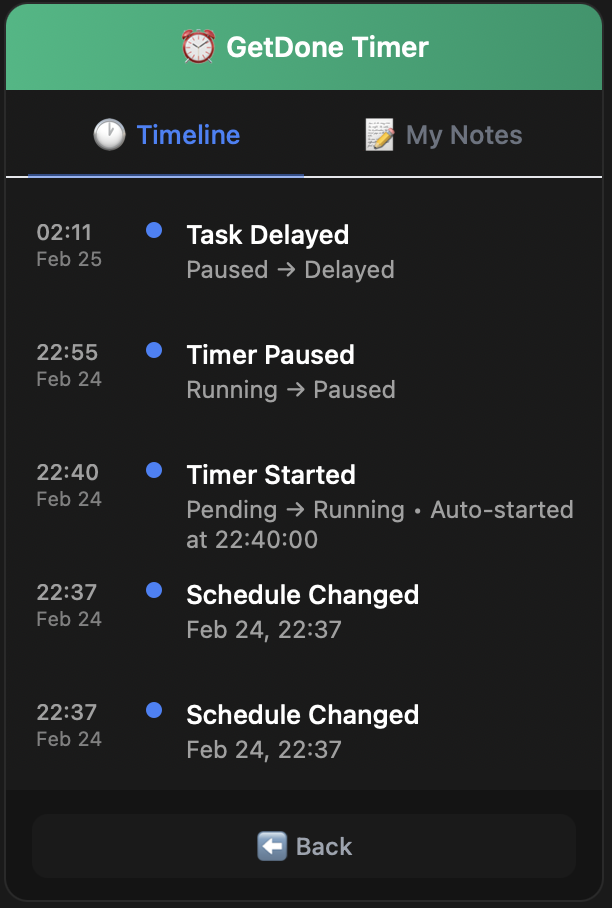This screenshot has width=612, height=908.
Task: Select the blue dot next to Task Delayed
Action: (154, 230)
